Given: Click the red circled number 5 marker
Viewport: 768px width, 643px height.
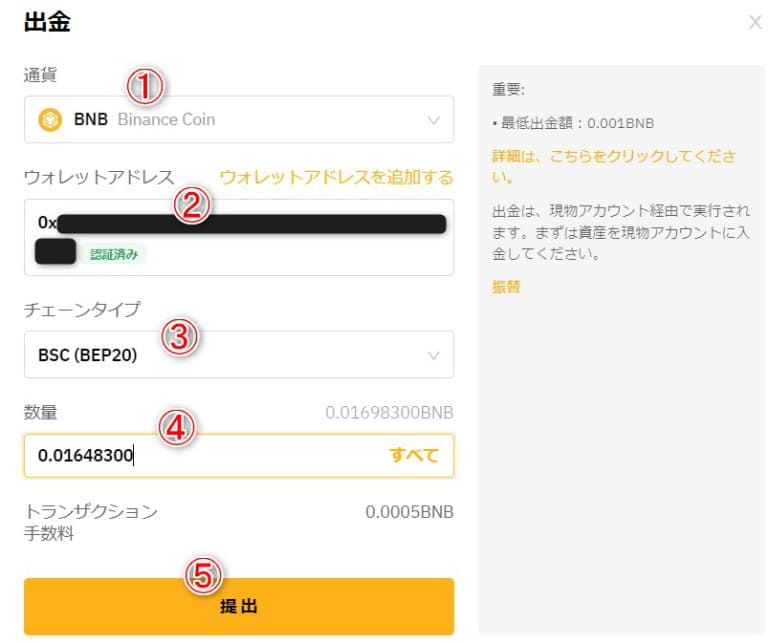Looking at the screenshot, I should pos(203,575).
